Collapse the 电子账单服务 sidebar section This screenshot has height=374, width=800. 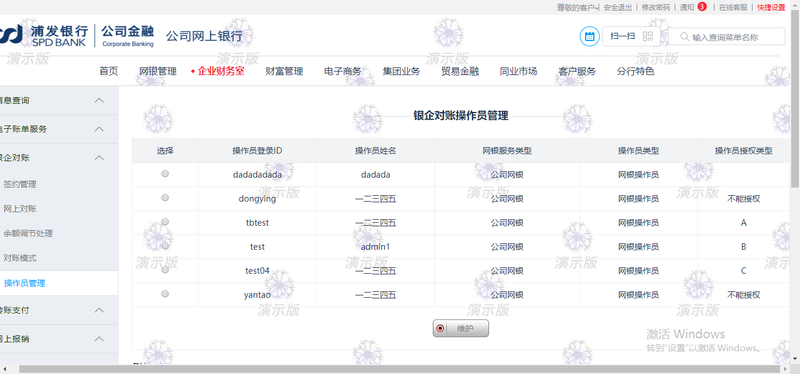coord(99,129)
